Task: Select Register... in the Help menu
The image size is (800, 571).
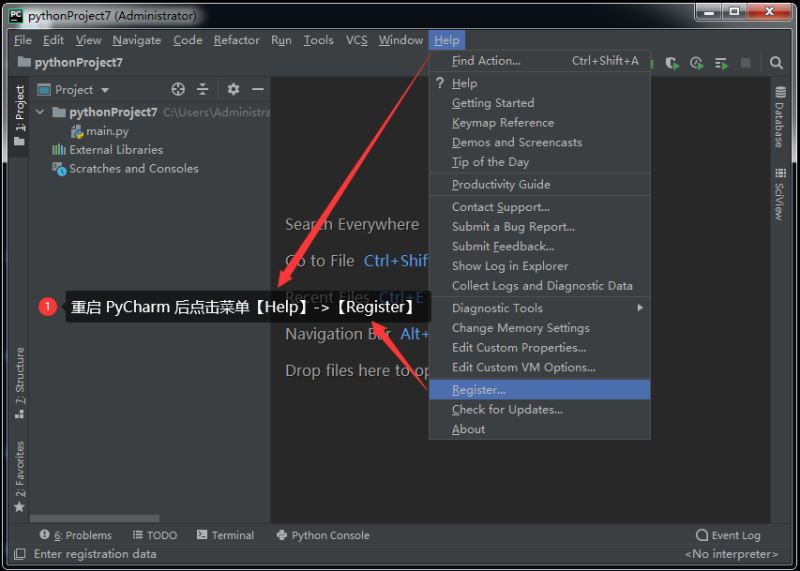Action: tap(479, 390)
